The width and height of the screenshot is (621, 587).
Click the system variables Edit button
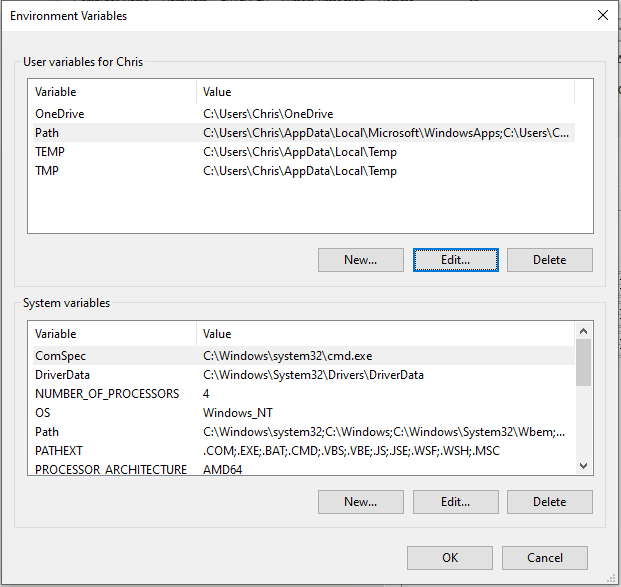pos(455,502)
